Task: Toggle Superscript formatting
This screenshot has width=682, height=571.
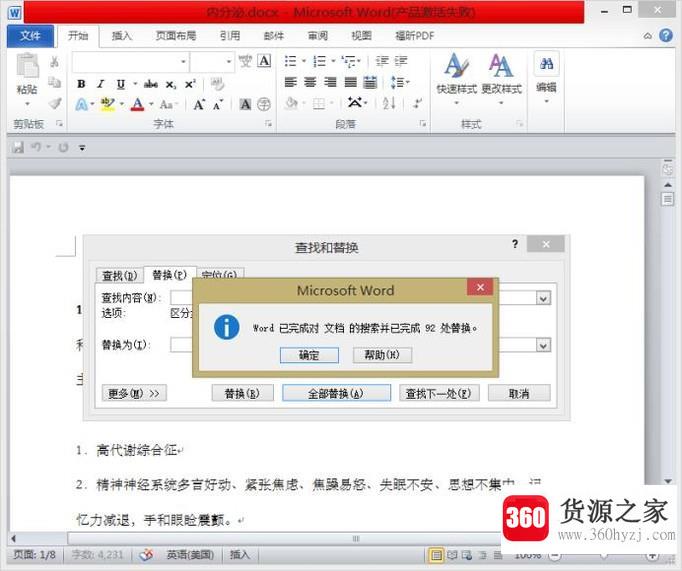Action: [190, 84]
